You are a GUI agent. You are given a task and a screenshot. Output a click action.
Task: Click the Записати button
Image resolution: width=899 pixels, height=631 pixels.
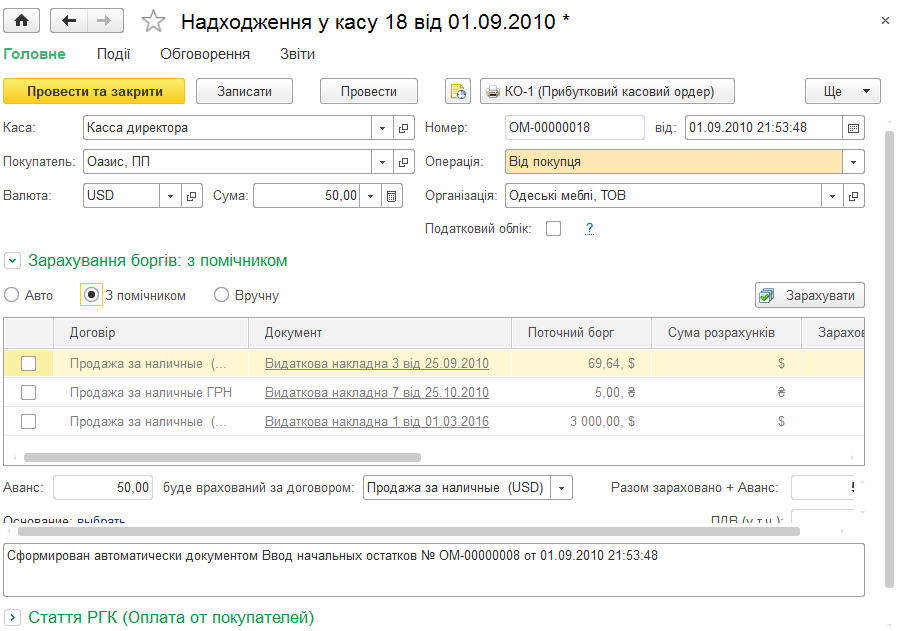pos(244,91)
